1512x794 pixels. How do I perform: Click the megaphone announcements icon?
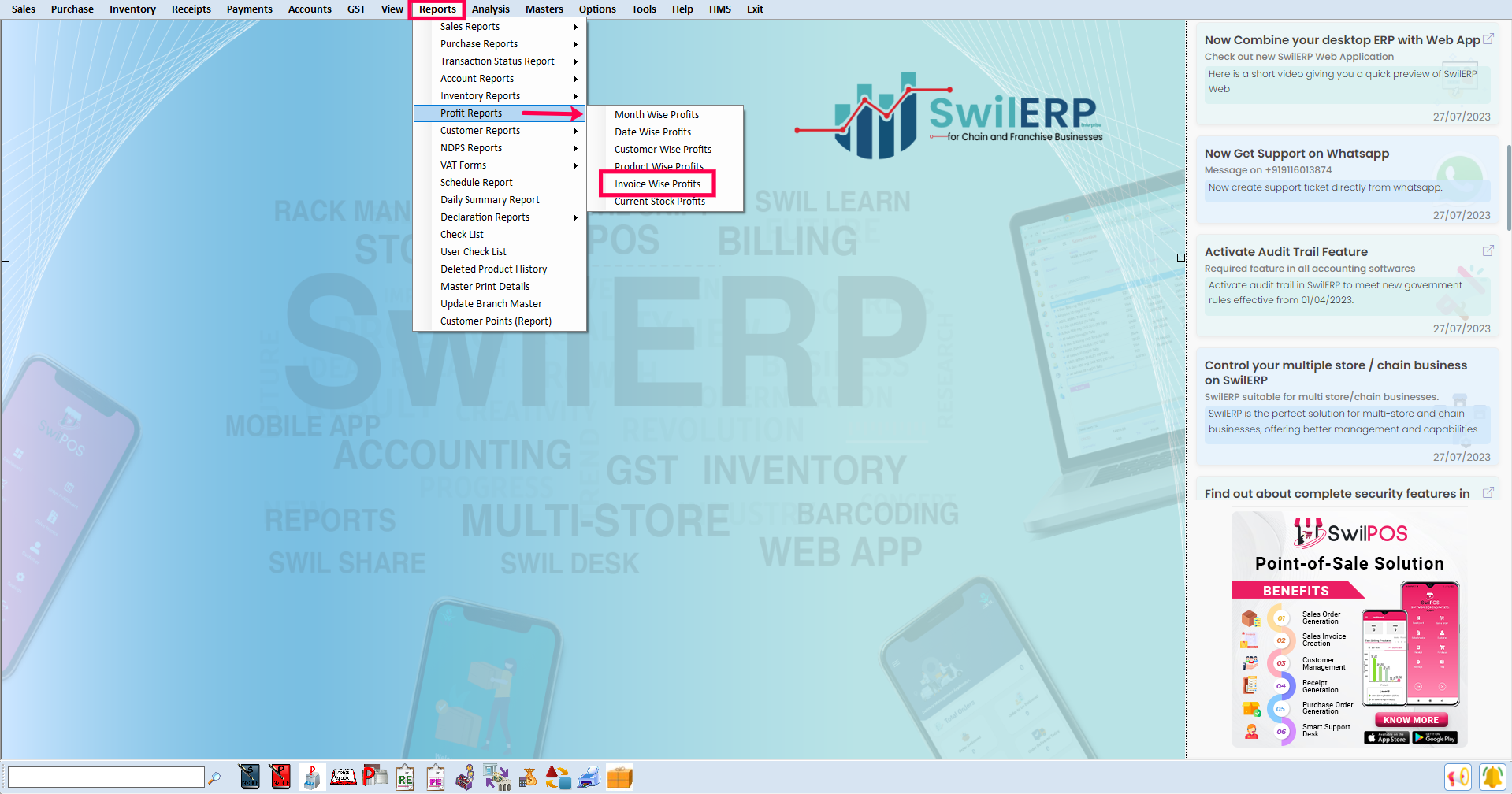pos(1458,777)
